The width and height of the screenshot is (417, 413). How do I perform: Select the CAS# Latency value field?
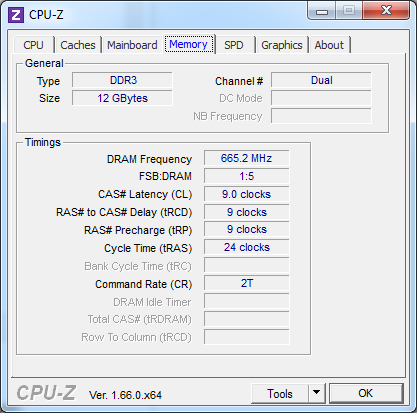(x=247, y=194)
